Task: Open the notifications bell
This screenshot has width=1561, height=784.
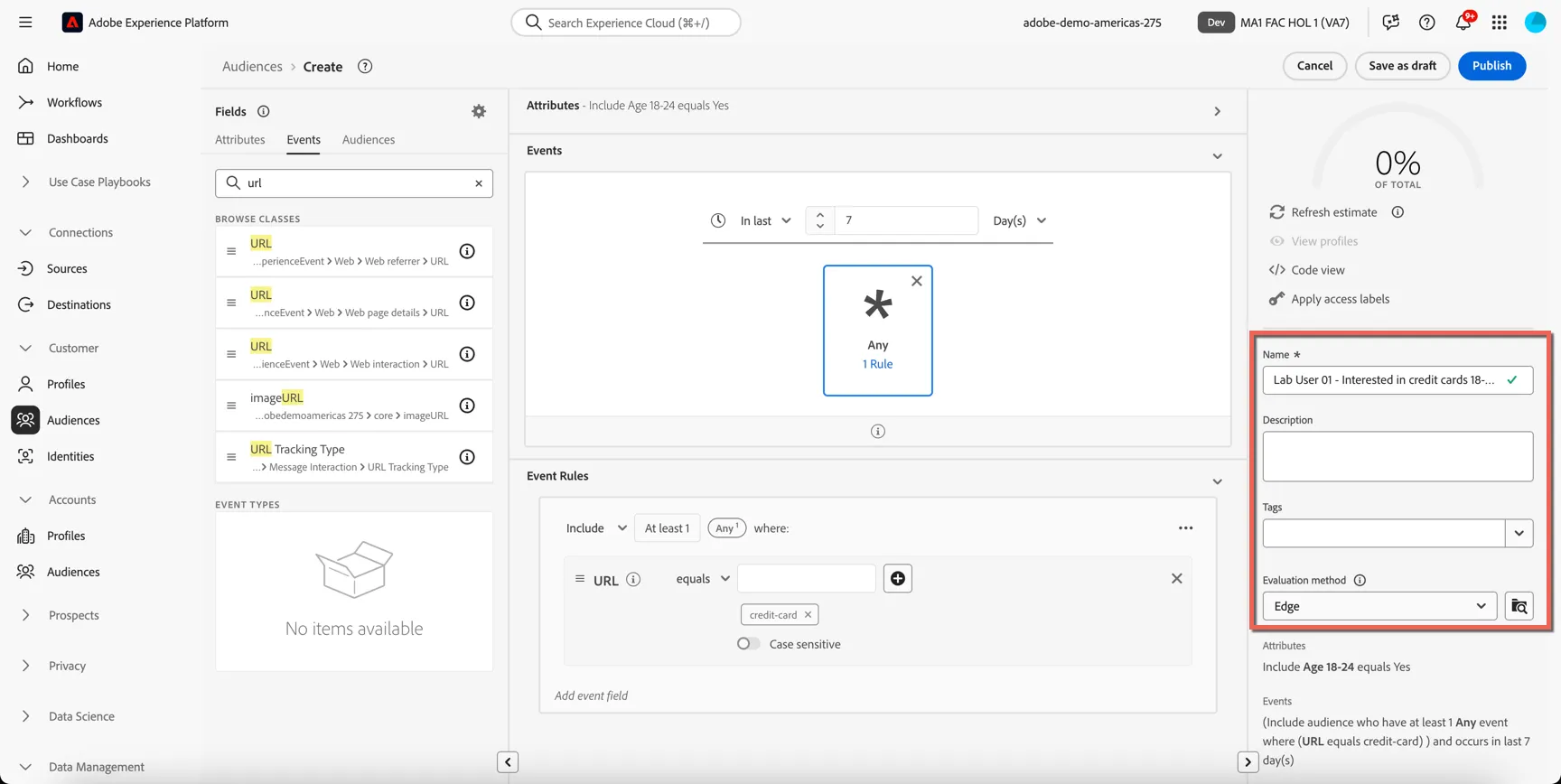Action: point(1463,23)
